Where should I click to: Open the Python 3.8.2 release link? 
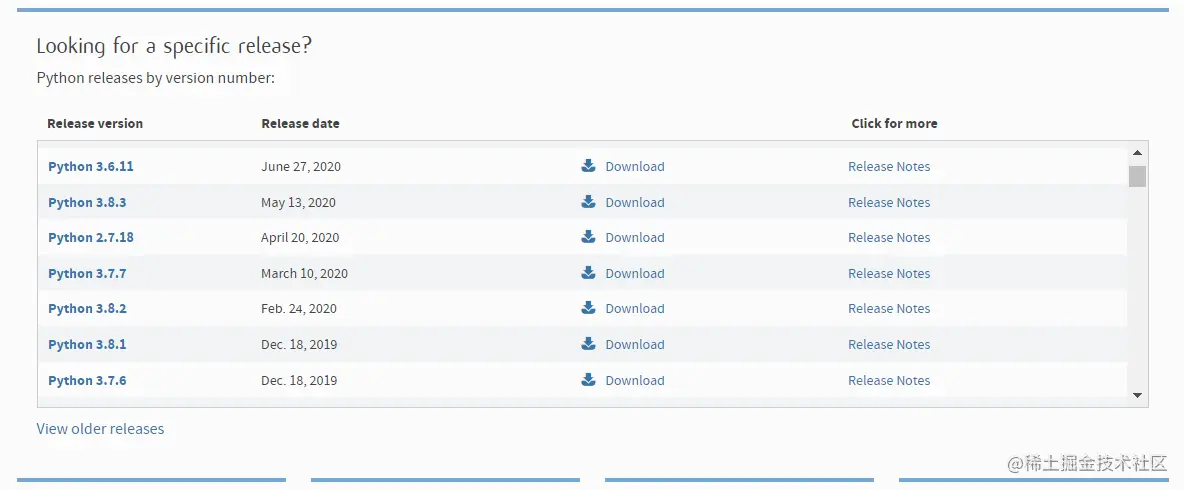(x=87, y=308)
